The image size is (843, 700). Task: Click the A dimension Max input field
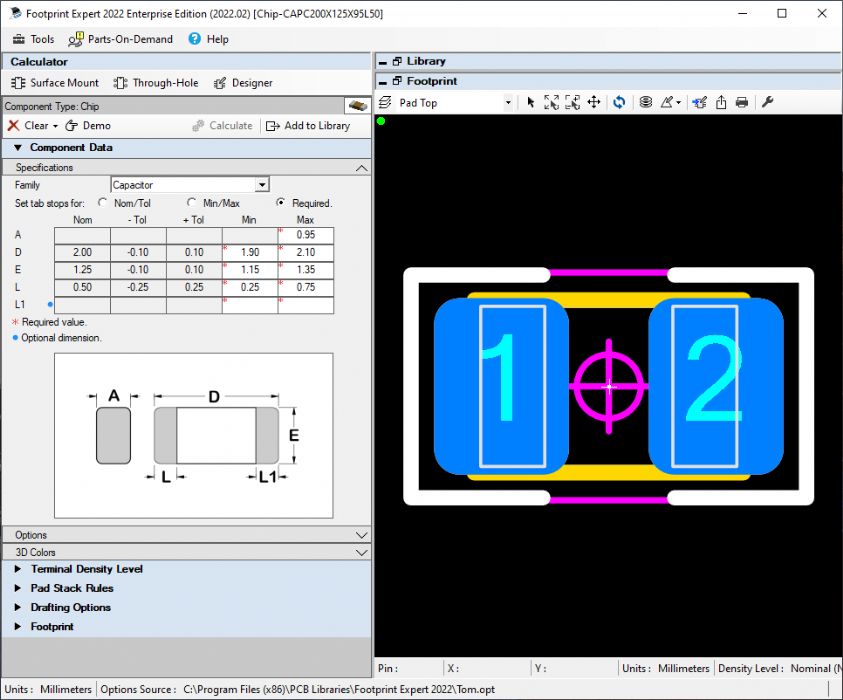306,235
